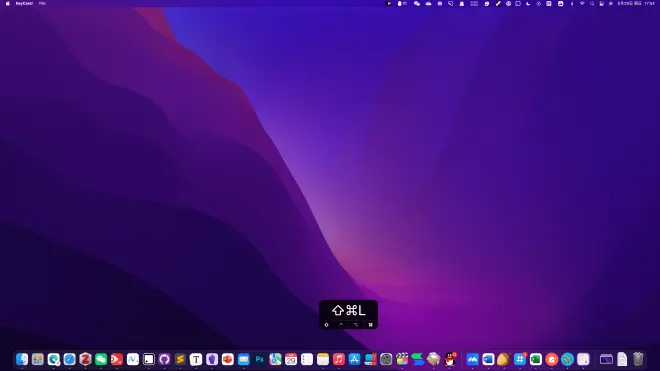
Task: Open the document stack in the Dock
Action: click(622, 359)
